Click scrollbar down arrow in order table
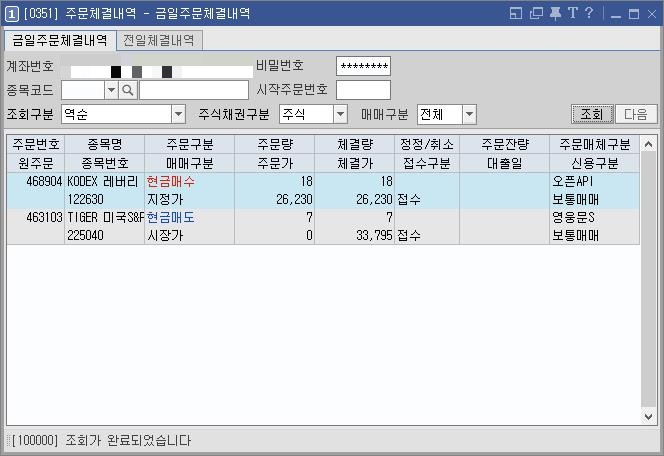The image size is (664, 456). click(x=648, y=416)
